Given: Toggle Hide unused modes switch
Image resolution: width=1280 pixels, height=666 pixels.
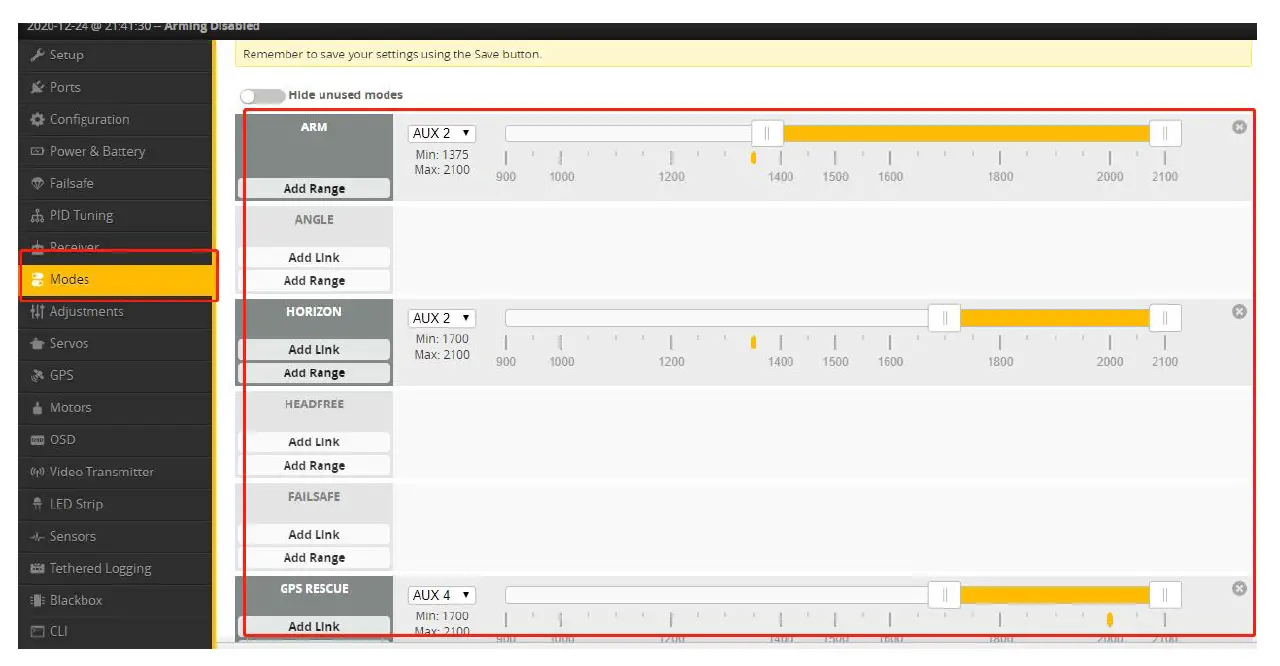Looking at the screenshot, I should coord(262,96).
